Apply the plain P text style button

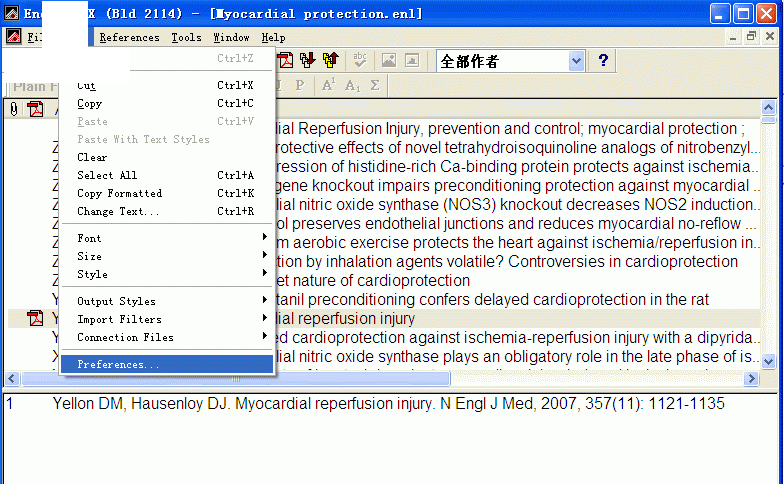[x=300, y=86]
